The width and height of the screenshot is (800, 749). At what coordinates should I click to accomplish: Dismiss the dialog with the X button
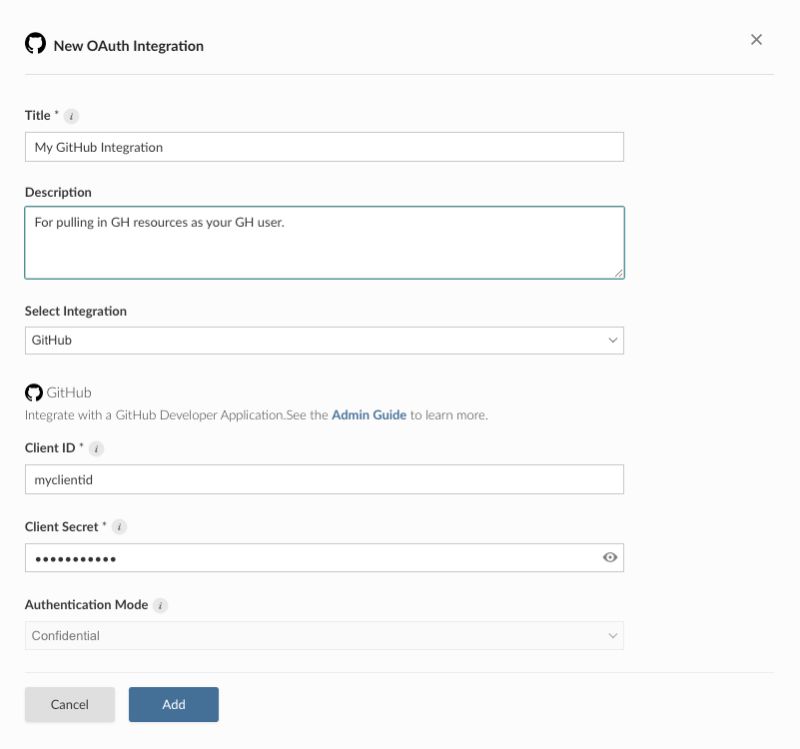click(x=756, y=39)
